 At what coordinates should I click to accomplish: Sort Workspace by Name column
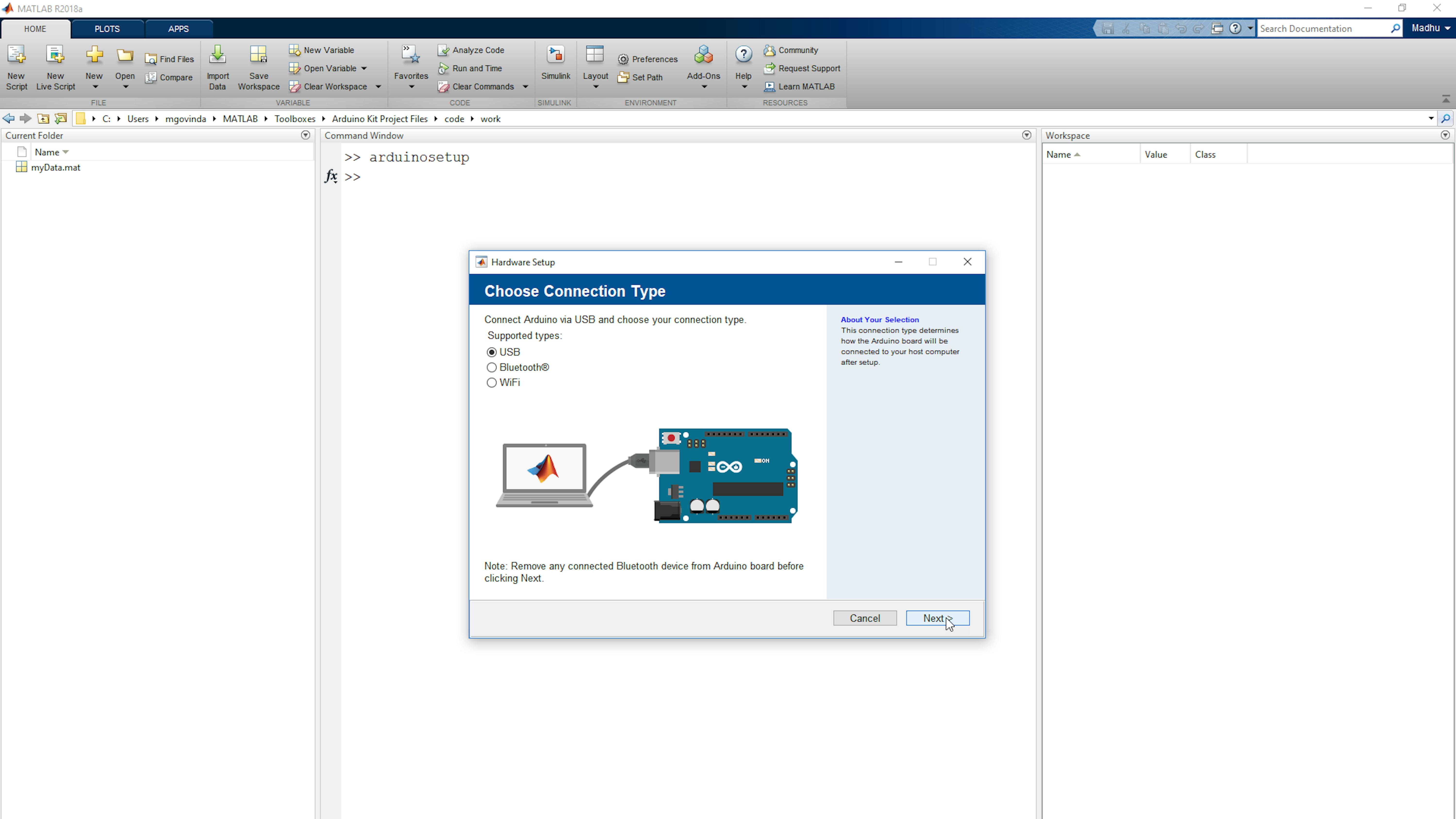(x=1091, y=154)
